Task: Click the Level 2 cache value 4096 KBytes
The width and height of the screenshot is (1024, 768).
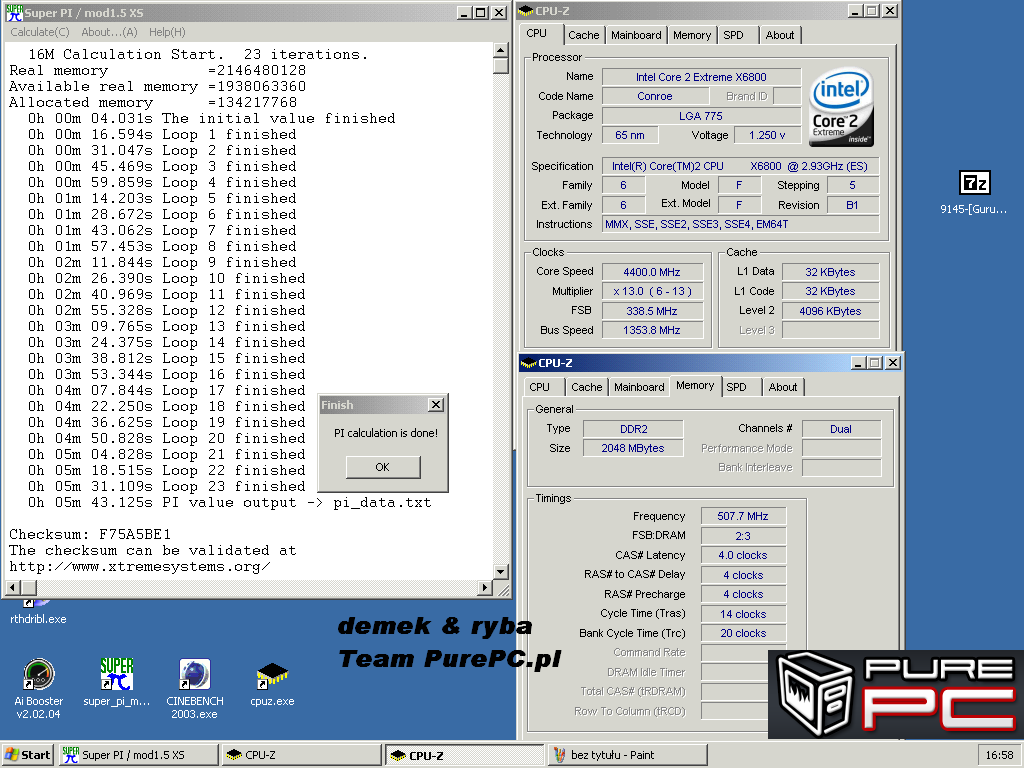Action: coord(830,311)
